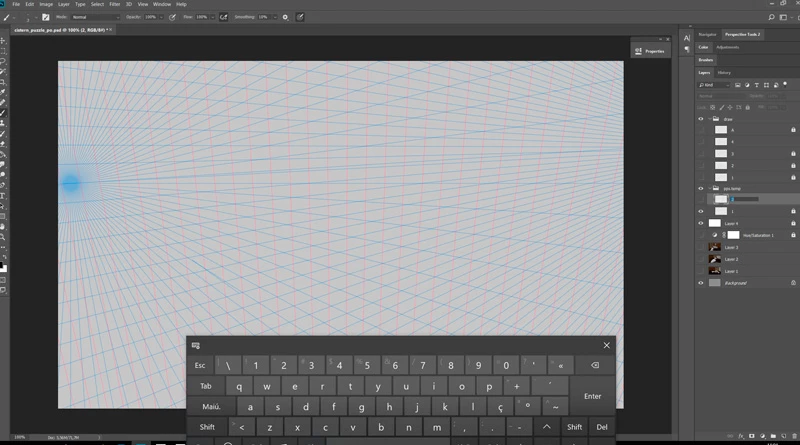Screen dimensions: 800x445
Task: Open the Opacity slider dropdown arrow
Action: click(161, 17)
